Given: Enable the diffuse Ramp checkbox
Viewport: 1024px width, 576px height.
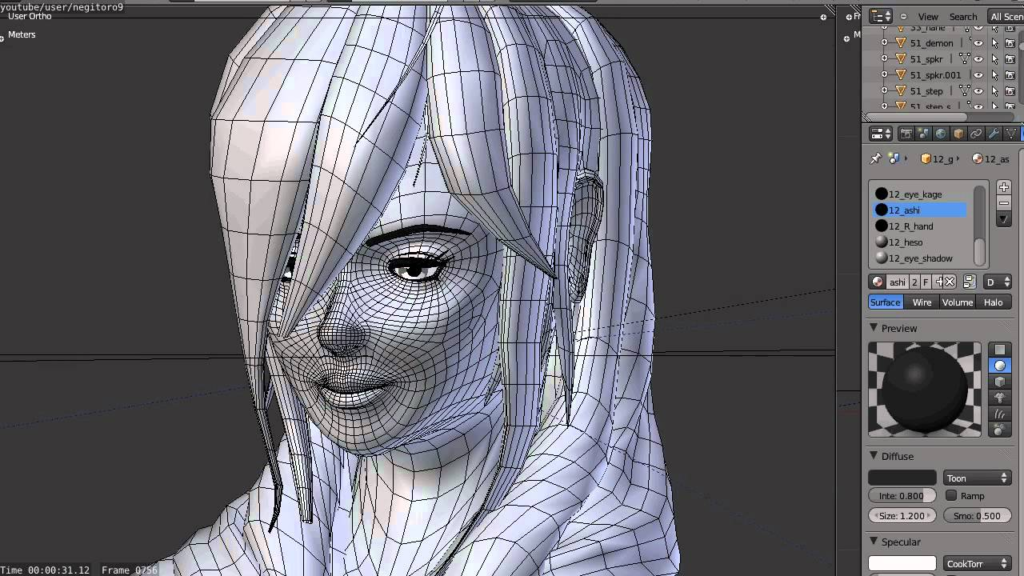Looking at the screenshot, I should (x=951, y=495).
